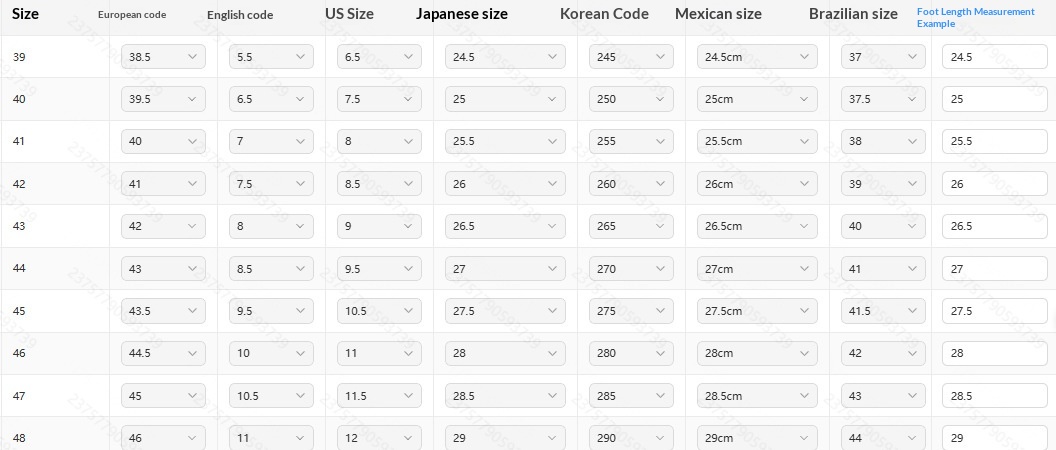Select foot length field showing 28
The height and width of the screenshot is (450, 1056).
click(994, 353)
